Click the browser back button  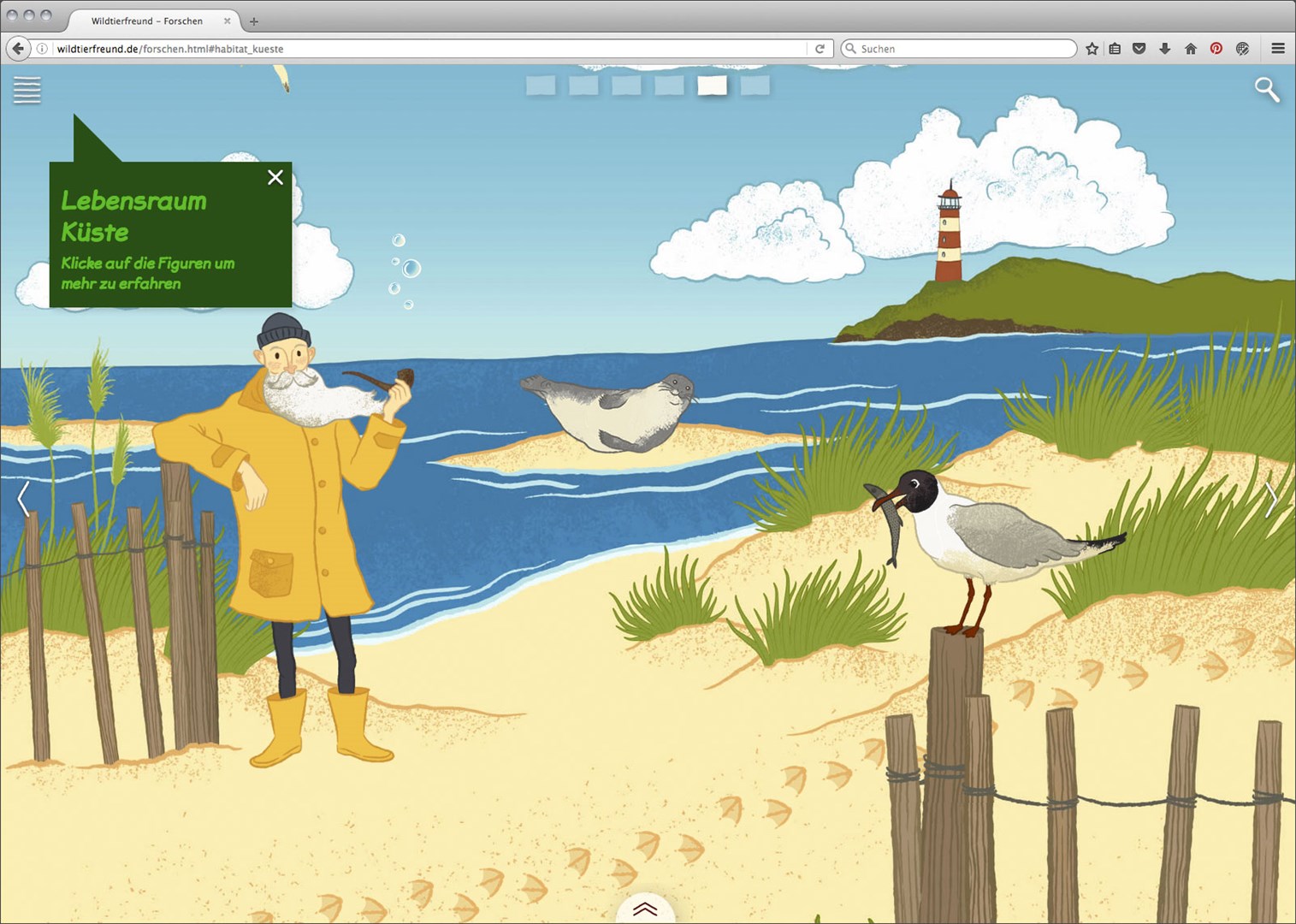(x=18, y=49)
